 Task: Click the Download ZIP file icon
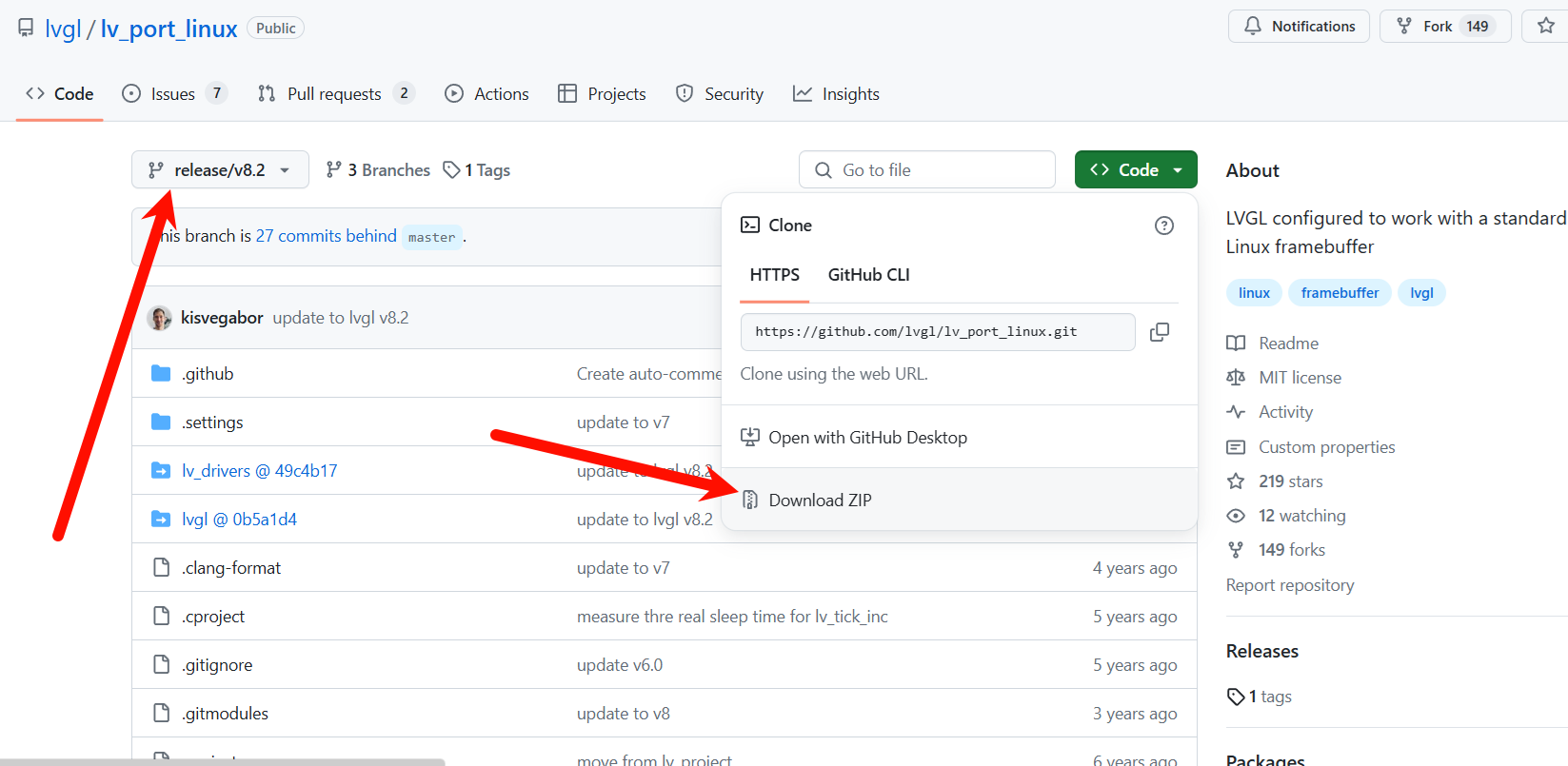point(750,500)
